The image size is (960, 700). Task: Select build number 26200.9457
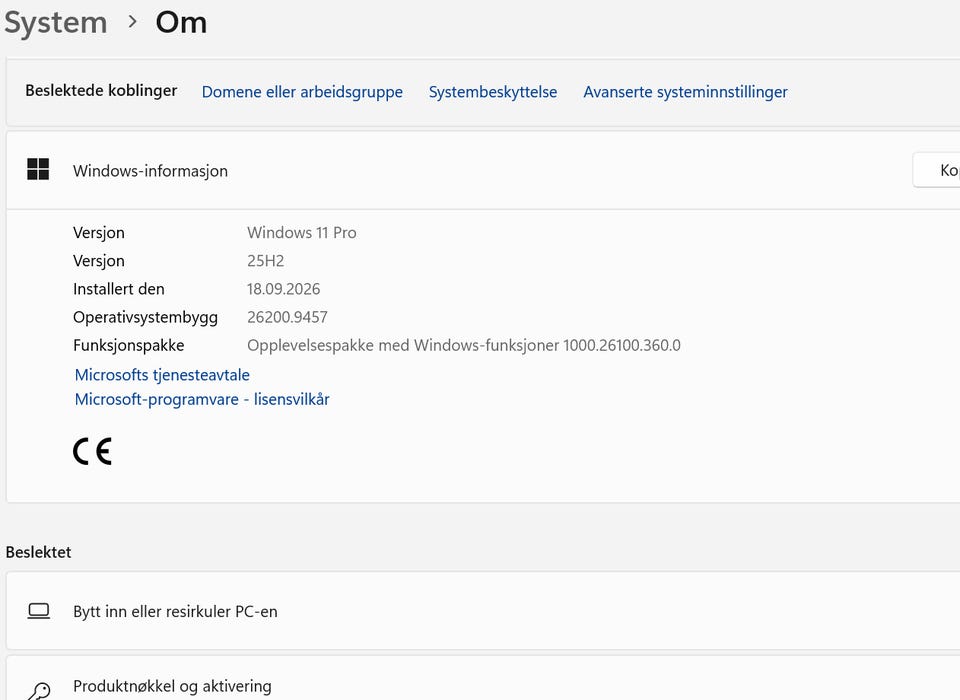(287, 317)
